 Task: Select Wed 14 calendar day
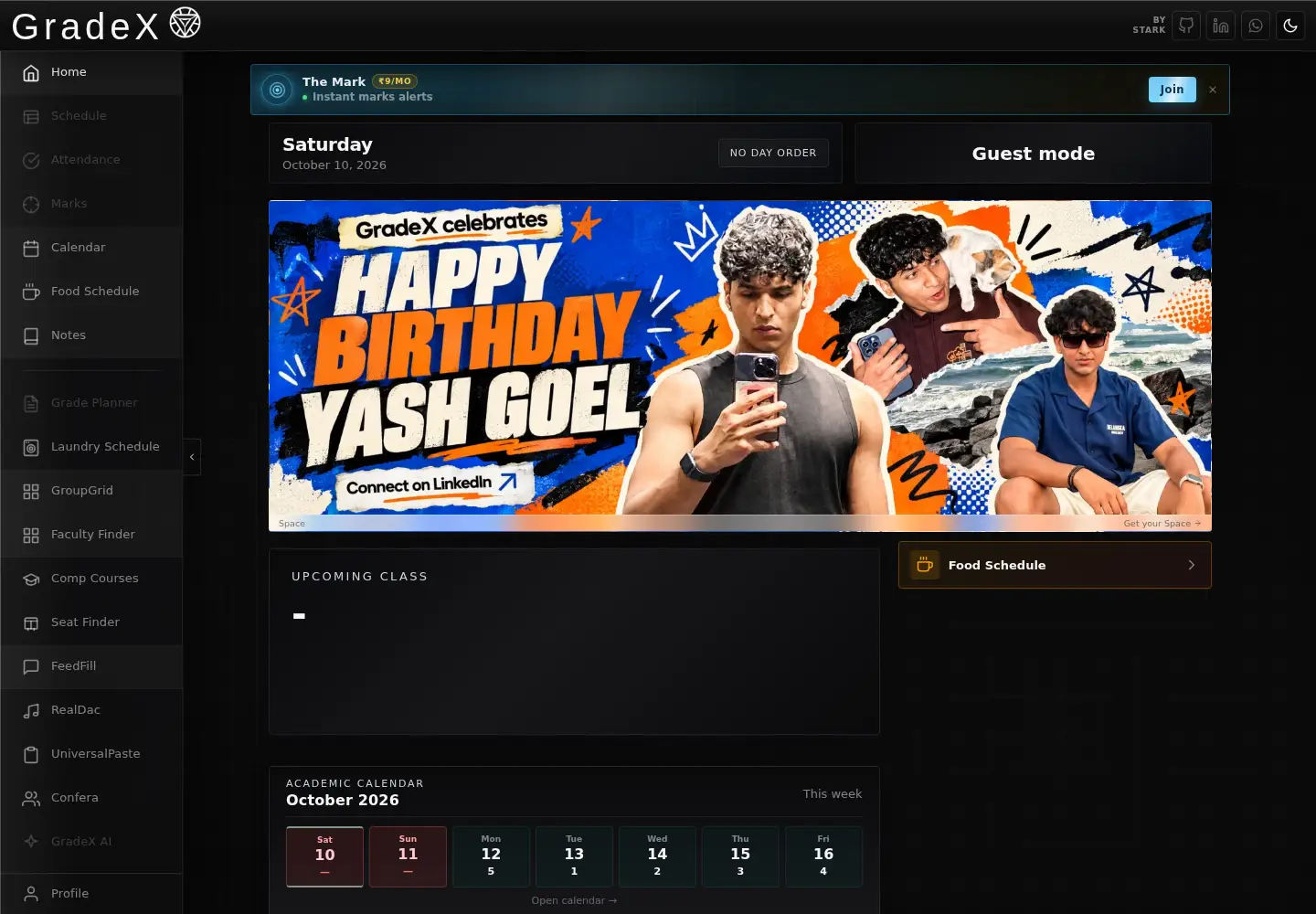(x=657, y=856)
